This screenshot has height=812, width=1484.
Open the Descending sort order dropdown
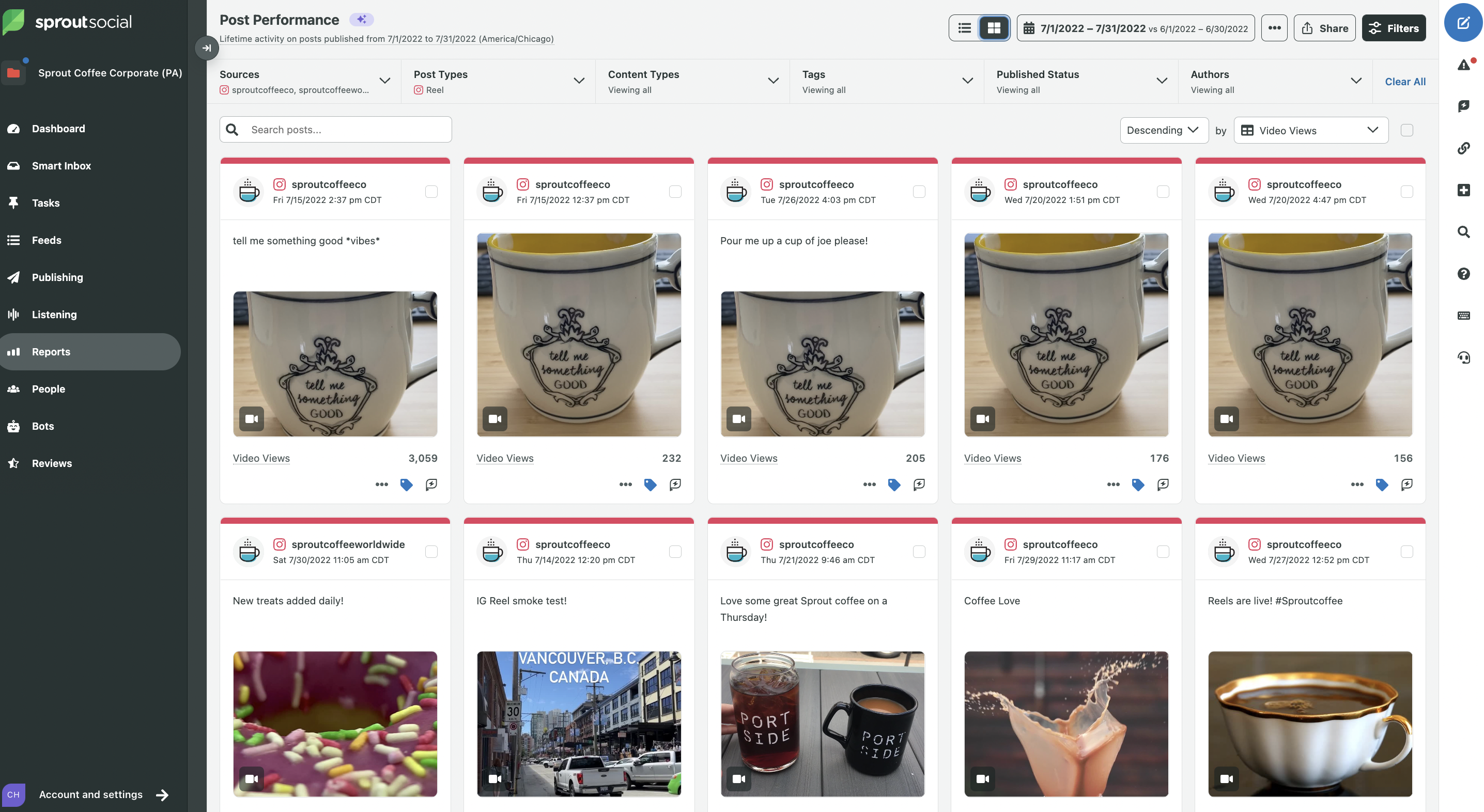point(1163,130)
